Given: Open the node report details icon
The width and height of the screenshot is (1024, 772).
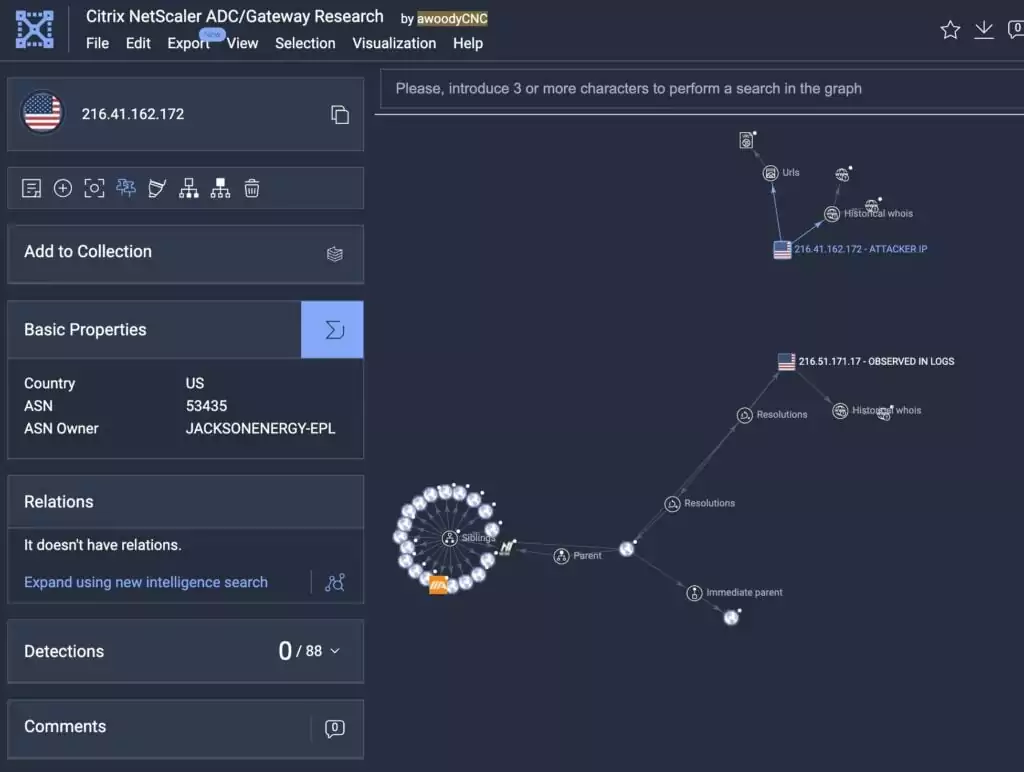Looking at the screenshot, I should coord(31,189).
